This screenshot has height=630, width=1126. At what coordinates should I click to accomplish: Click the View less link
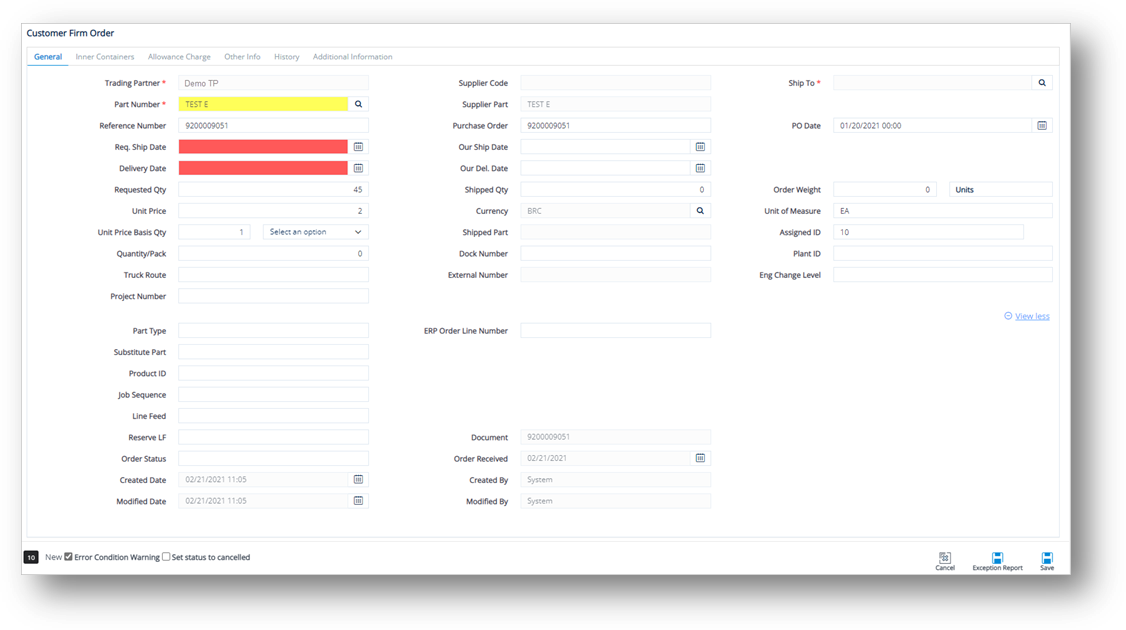[1032, 316]
